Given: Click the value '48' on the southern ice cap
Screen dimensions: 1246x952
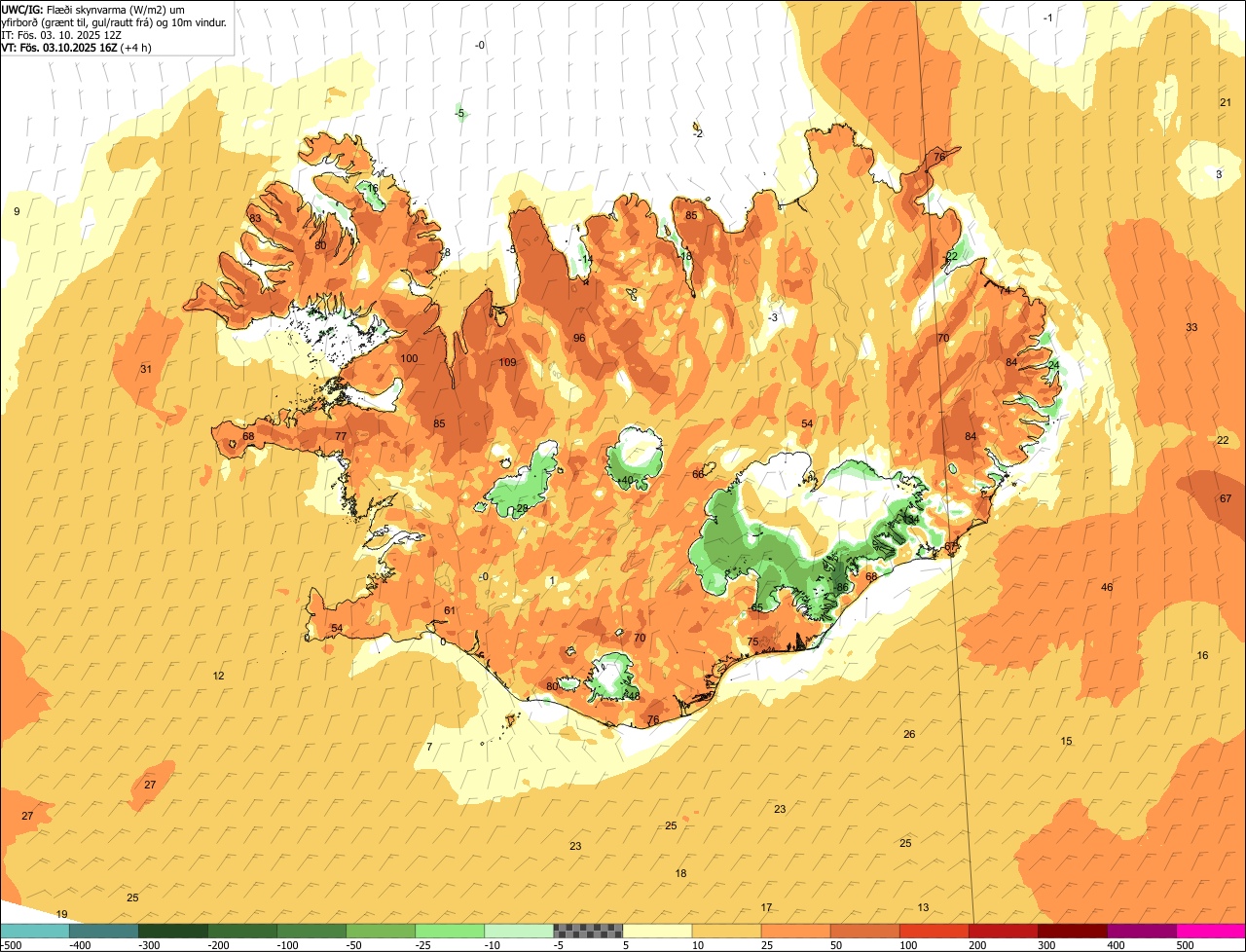Looking at the screenshot, I should click(x=634, y=696).
